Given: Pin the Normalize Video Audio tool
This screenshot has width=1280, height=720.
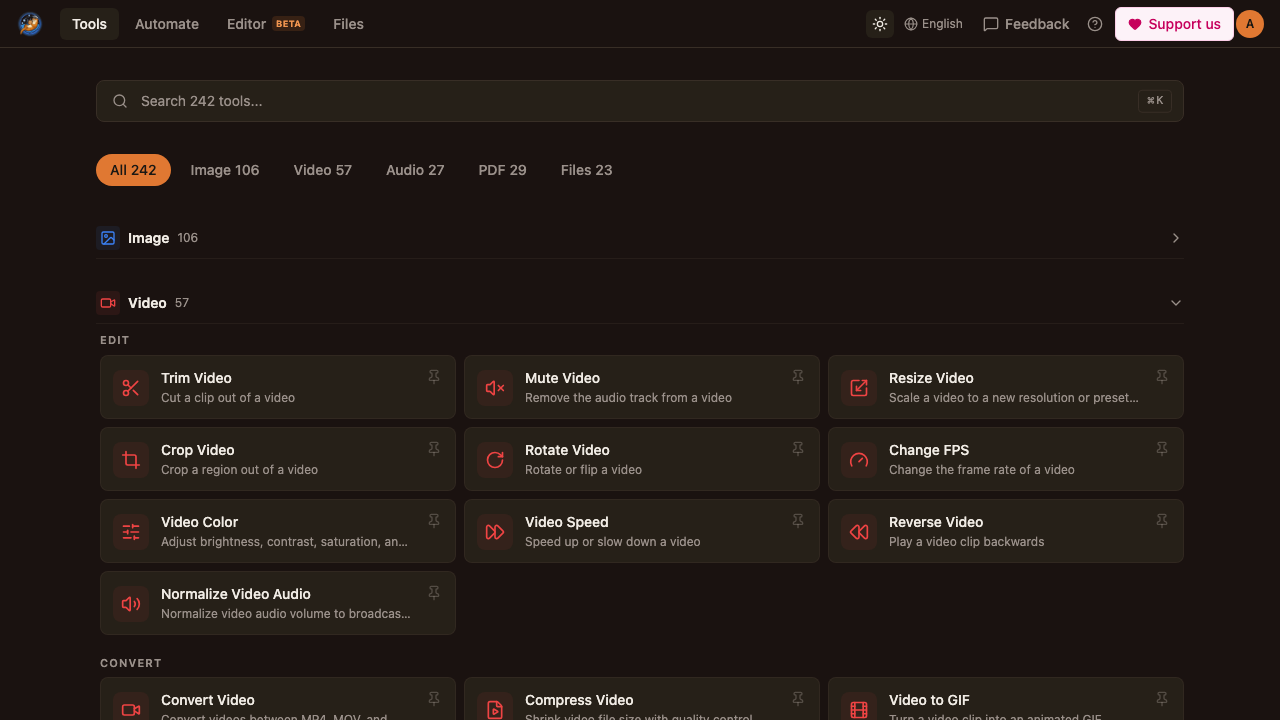Looking at the screenshot, I should coord(434,593).
